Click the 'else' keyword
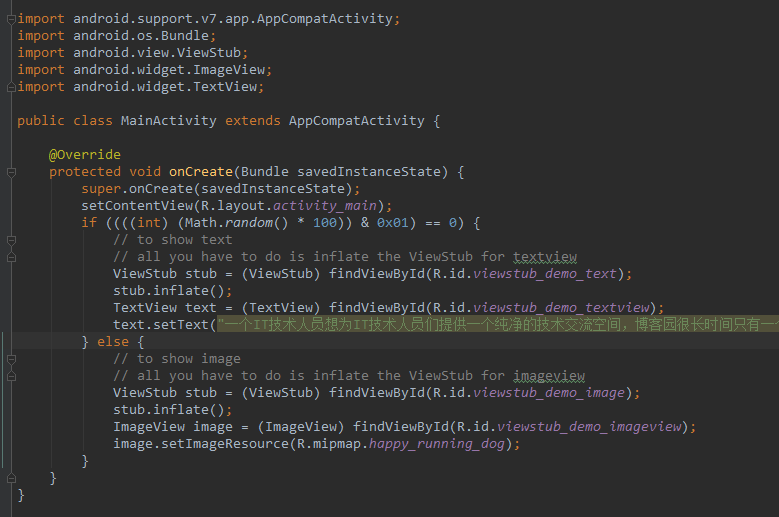The height and width of the screenshot is (517, 779). (113, 342)
